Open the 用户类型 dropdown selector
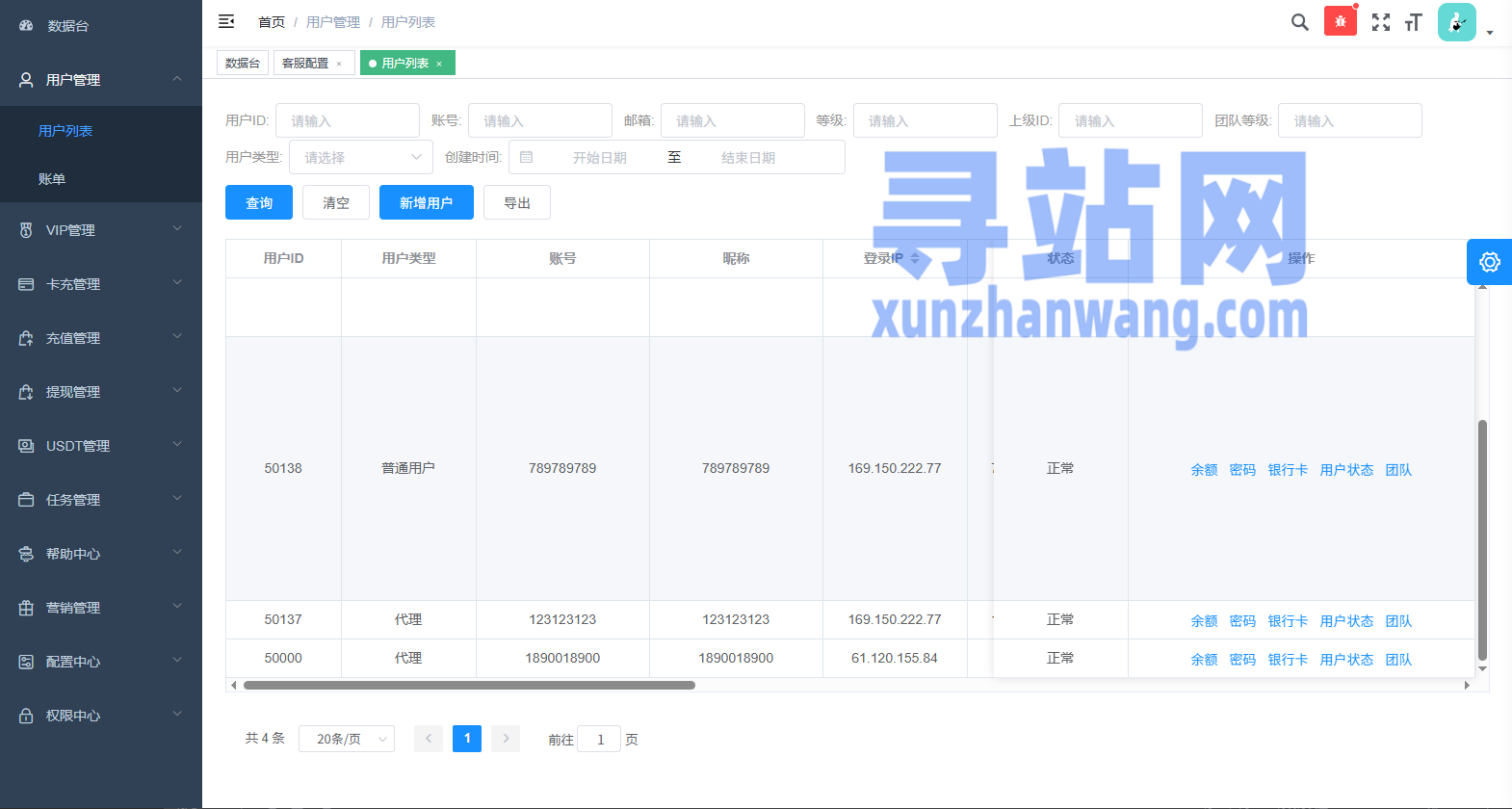Viewport: 1512px width, 809px height. pyautogui.click(x=361, y=157)
